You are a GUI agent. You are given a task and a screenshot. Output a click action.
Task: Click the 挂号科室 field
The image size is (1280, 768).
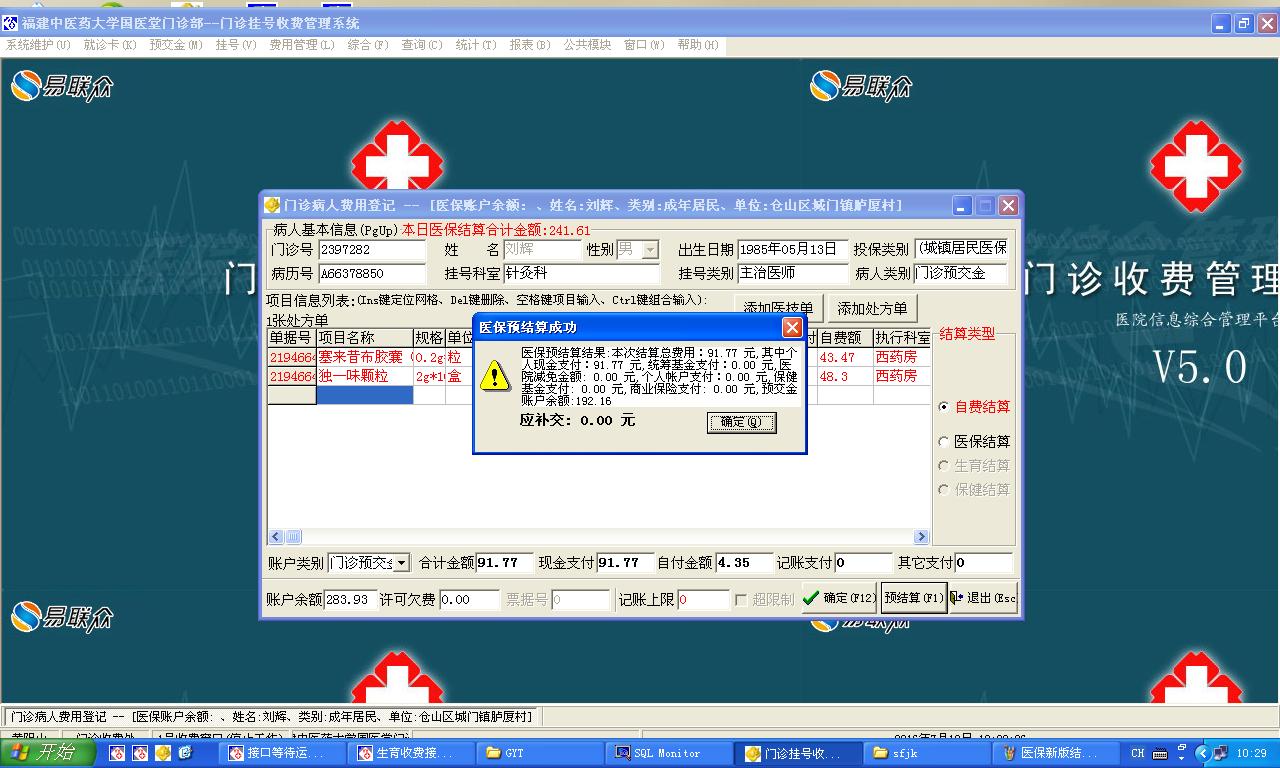tap(581, 273)
